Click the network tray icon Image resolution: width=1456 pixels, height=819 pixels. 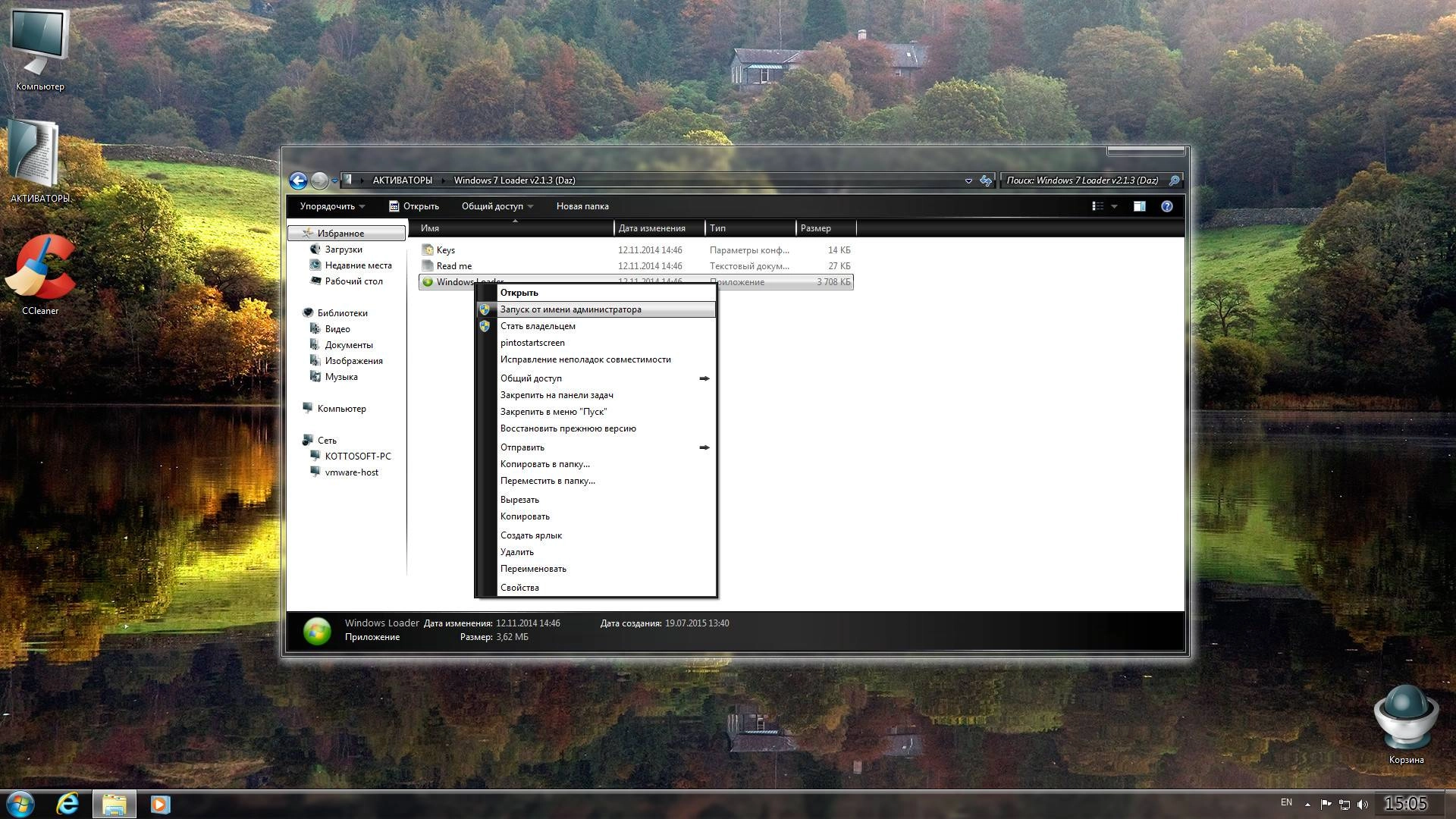(x=1345, y=805)
